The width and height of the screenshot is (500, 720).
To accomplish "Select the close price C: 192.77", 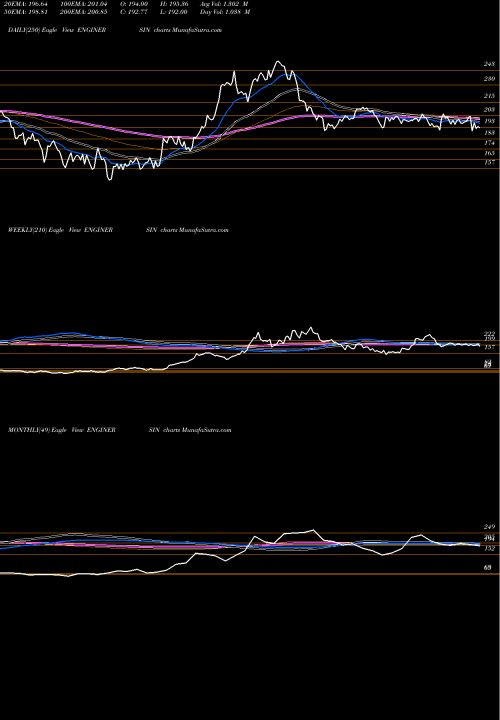I will coord(134,12).
